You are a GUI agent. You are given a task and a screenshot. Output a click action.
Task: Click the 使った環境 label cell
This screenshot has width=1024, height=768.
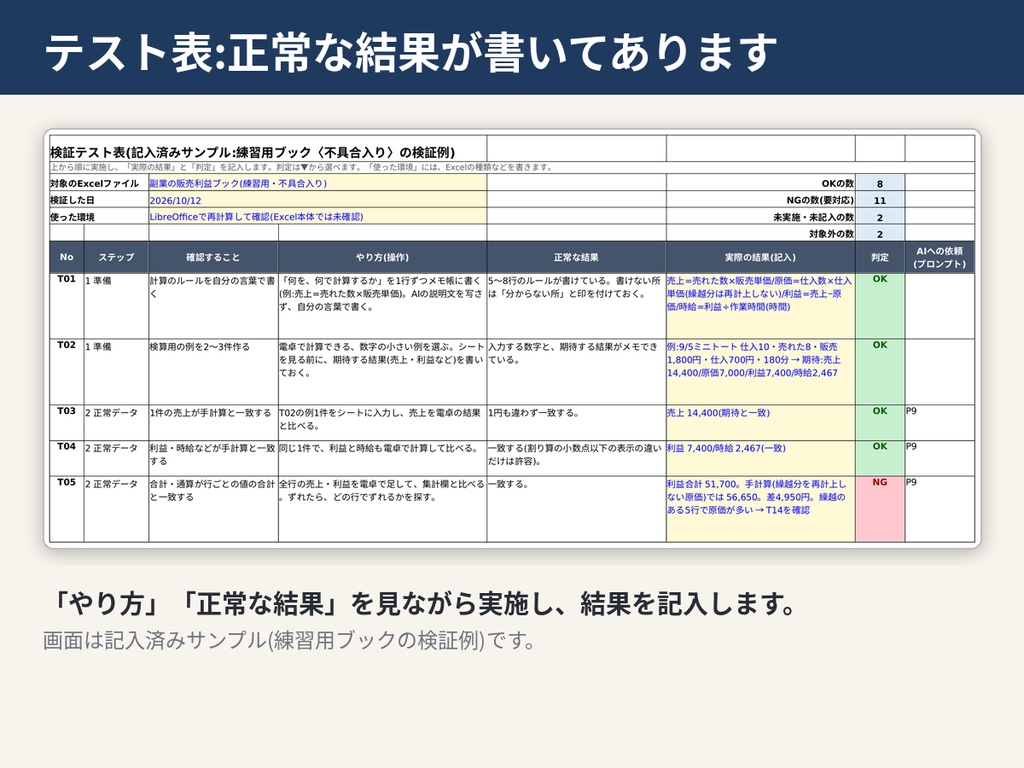coord(99,216)
